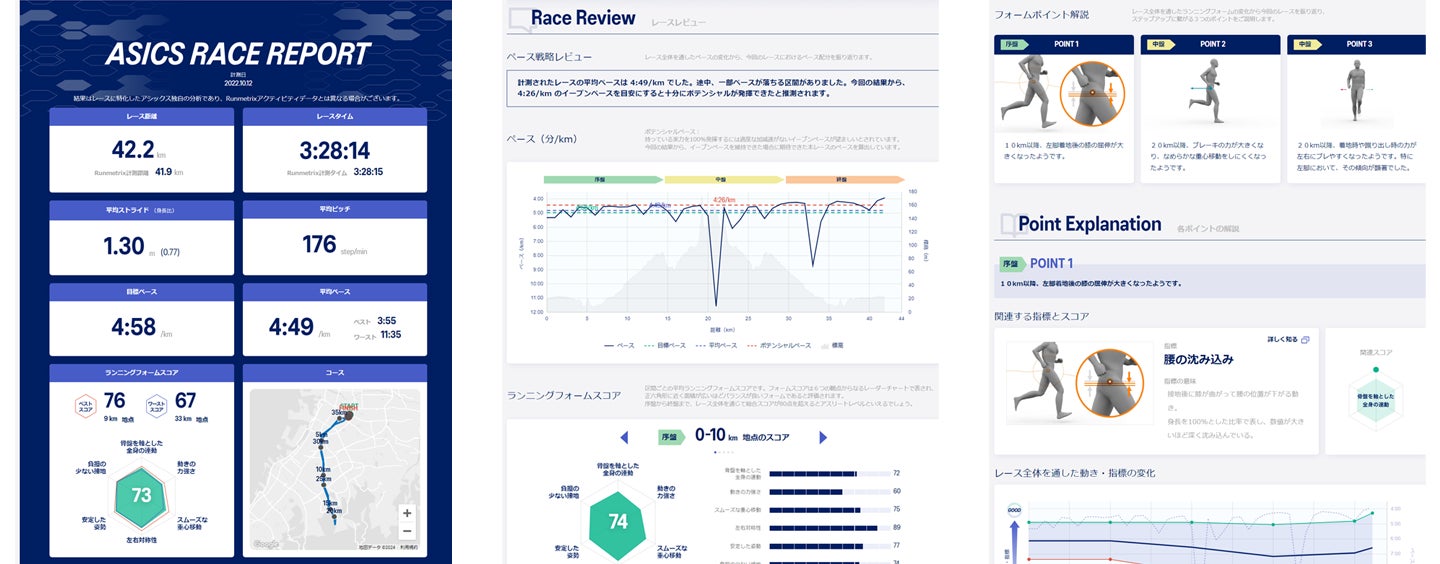
Task: Click the POINT 3 front-view runner illustration
Action: pyautogui.click(x=1356, y=92)
